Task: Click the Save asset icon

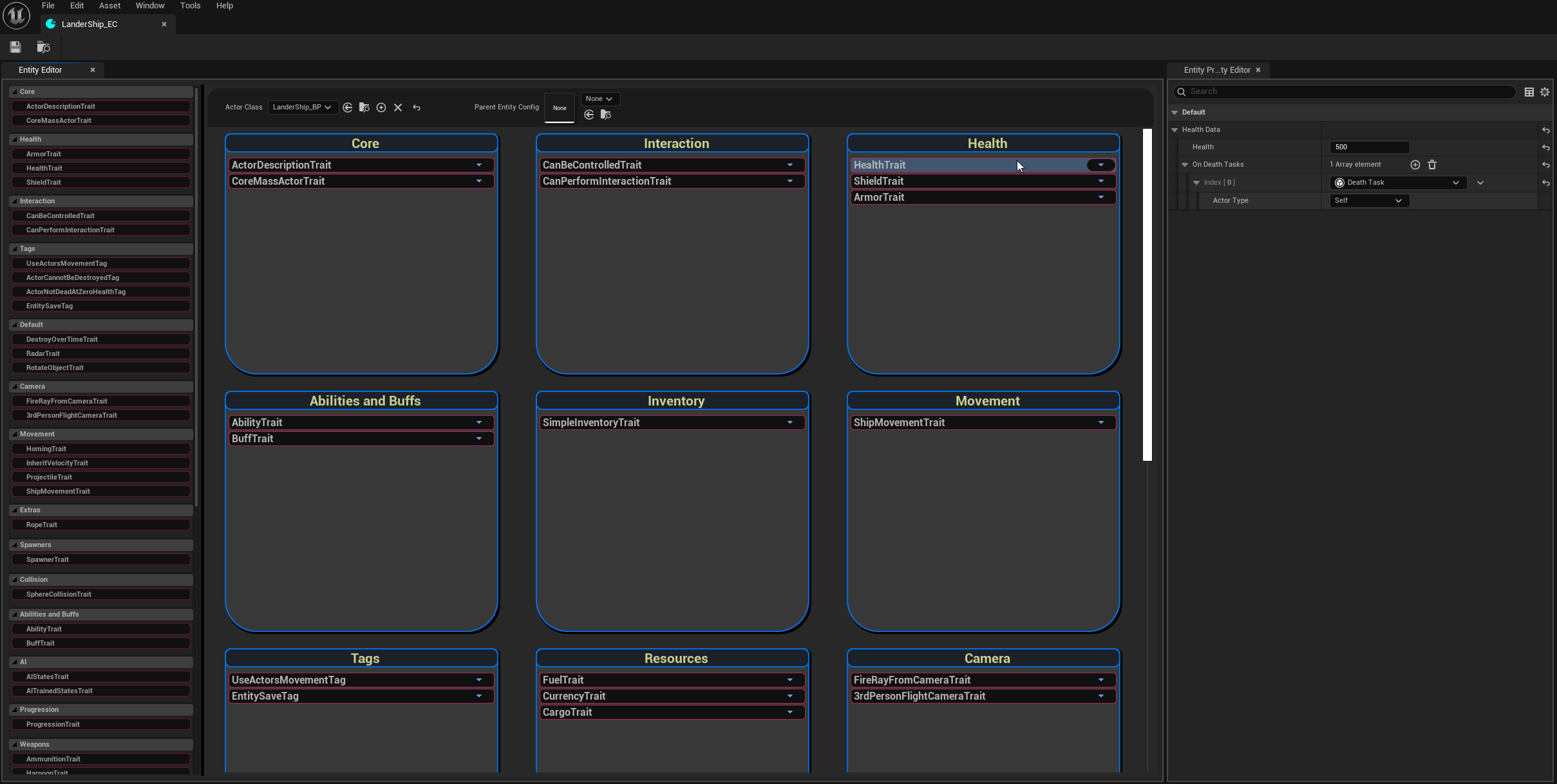Action: [15, 47]
